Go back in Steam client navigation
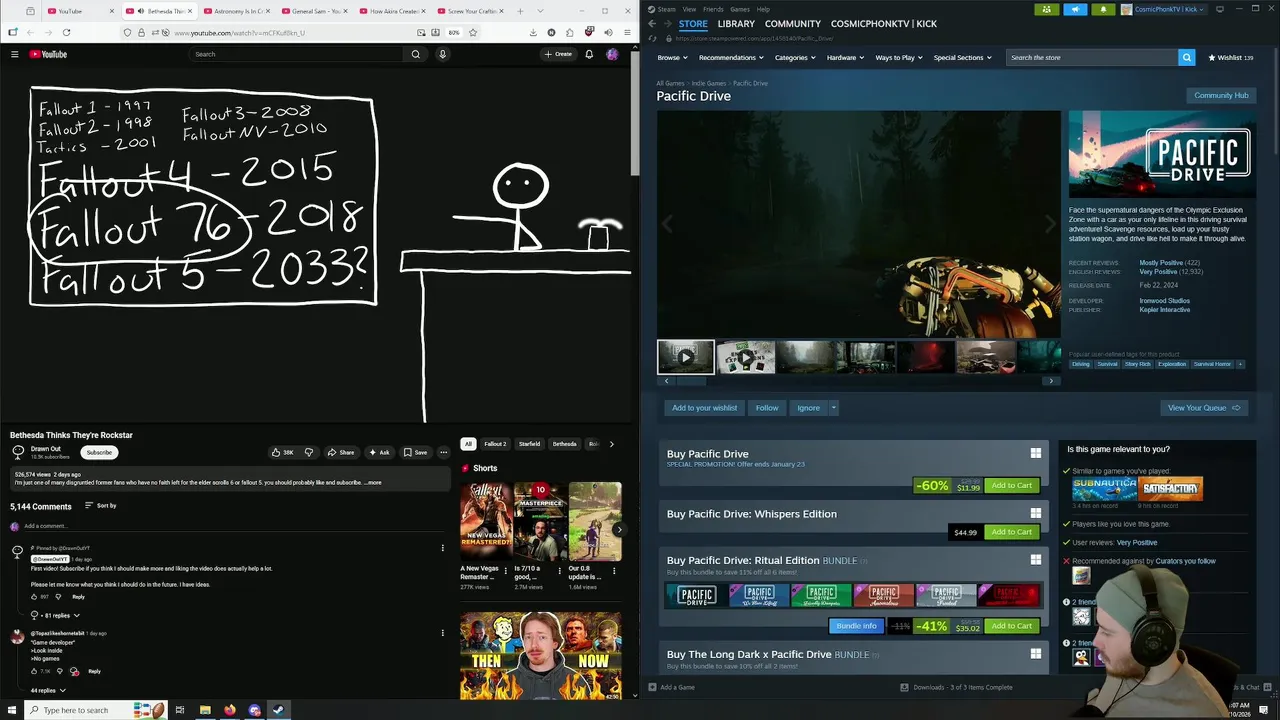 click(652, 23)
